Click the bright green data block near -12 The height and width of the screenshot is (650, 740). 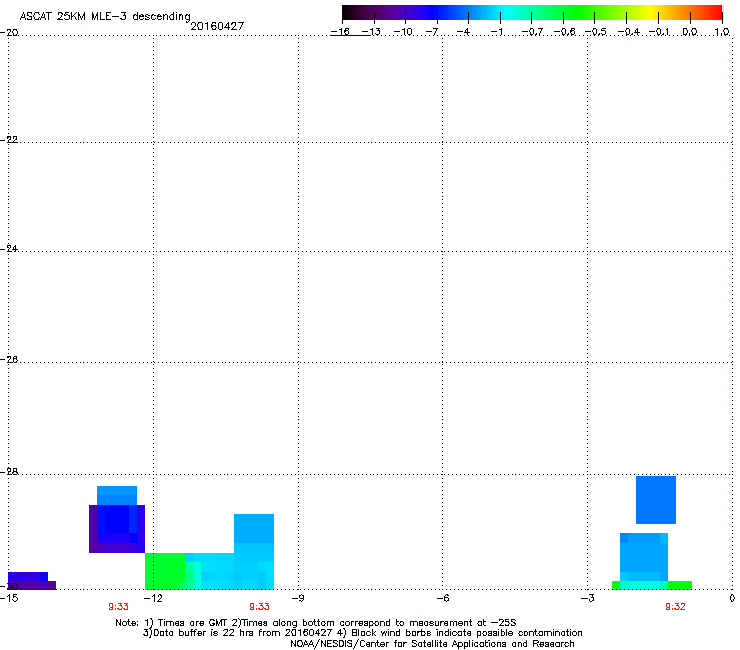pyautogui.click(x=165, y=571)
